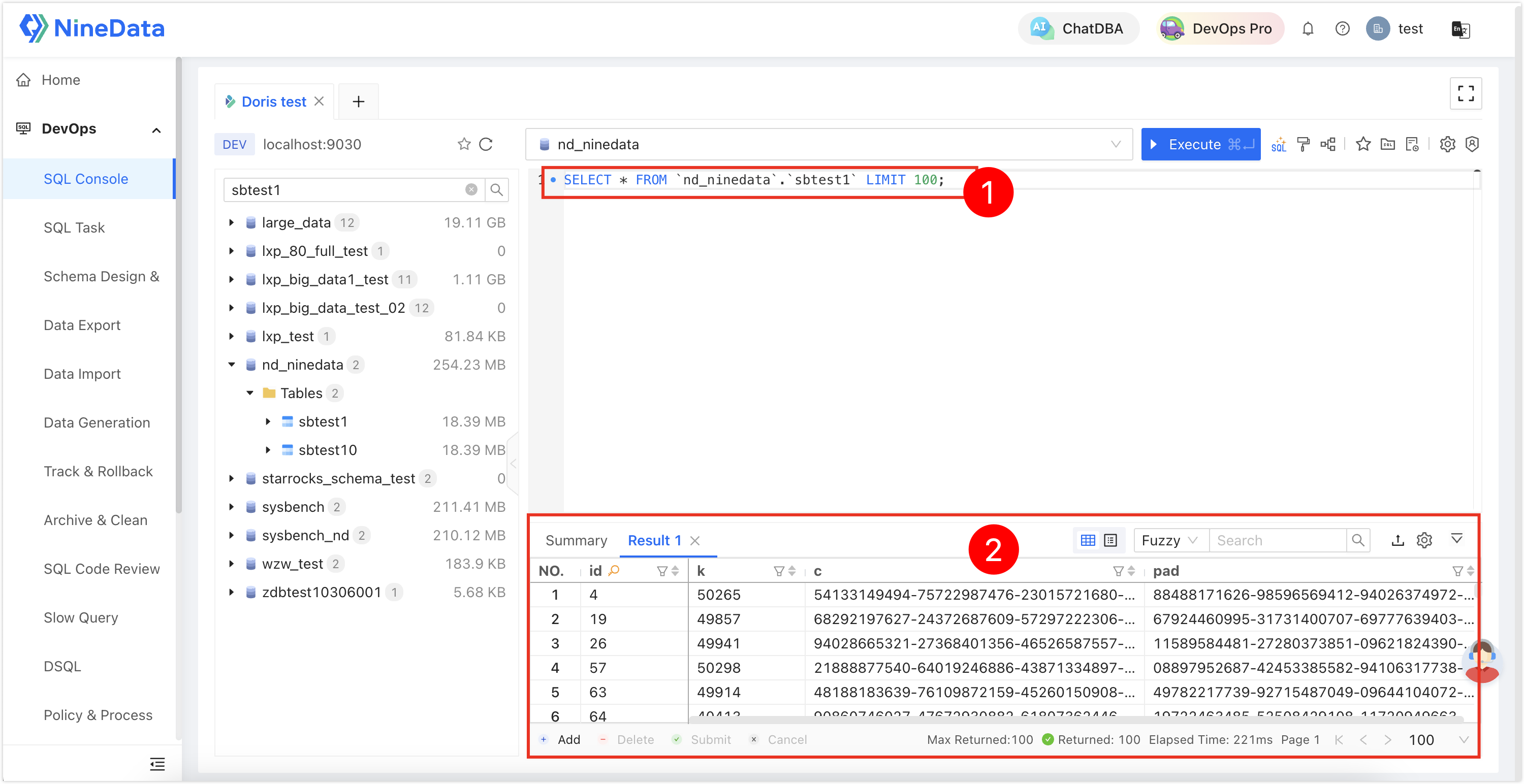Click the SQL editor query line
The height and width of the screenshot is (784, 1524).
coord(754,180)
